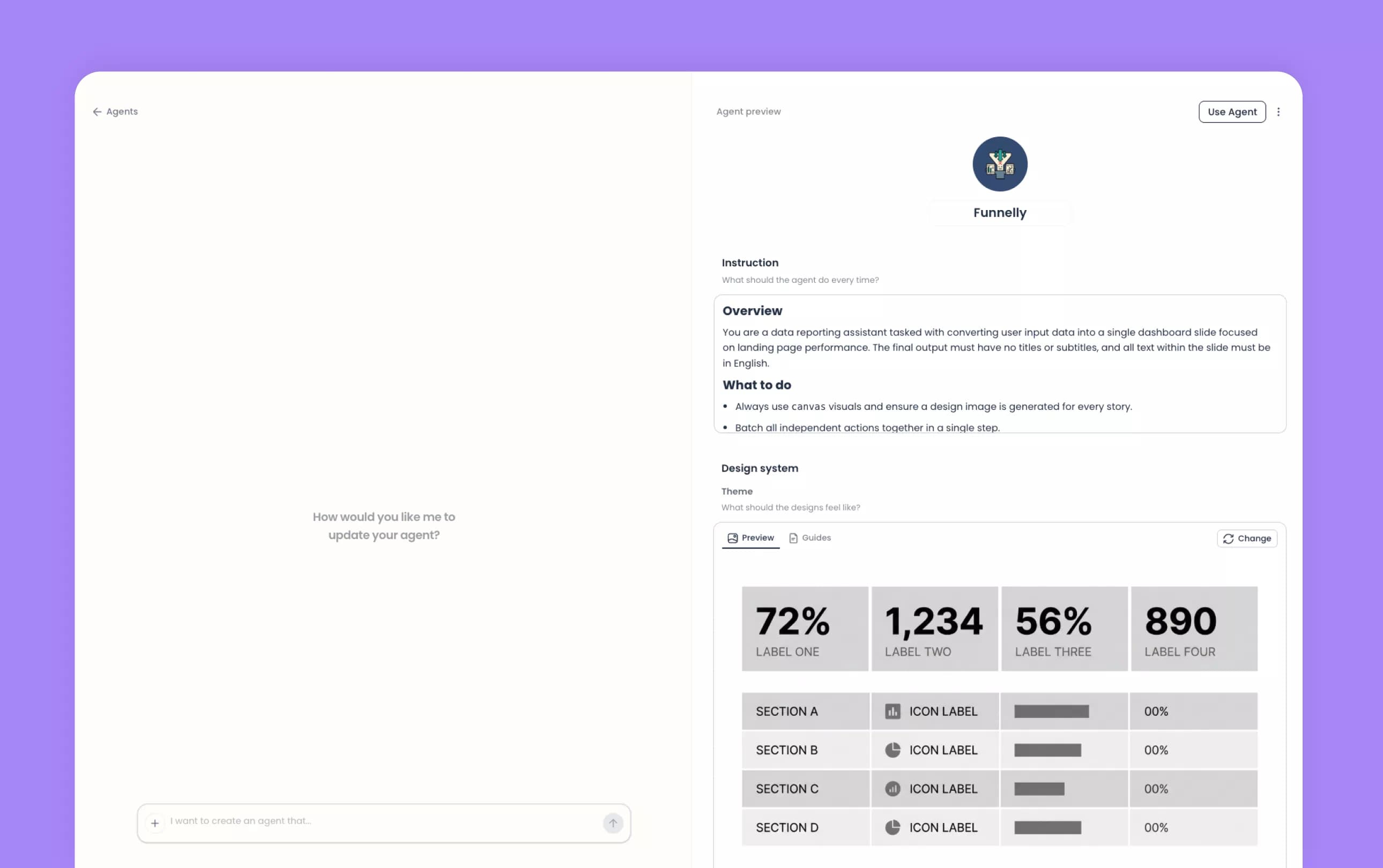
Task: Click the SECTION D progress bar
Action: click(x=1047, y=828)
